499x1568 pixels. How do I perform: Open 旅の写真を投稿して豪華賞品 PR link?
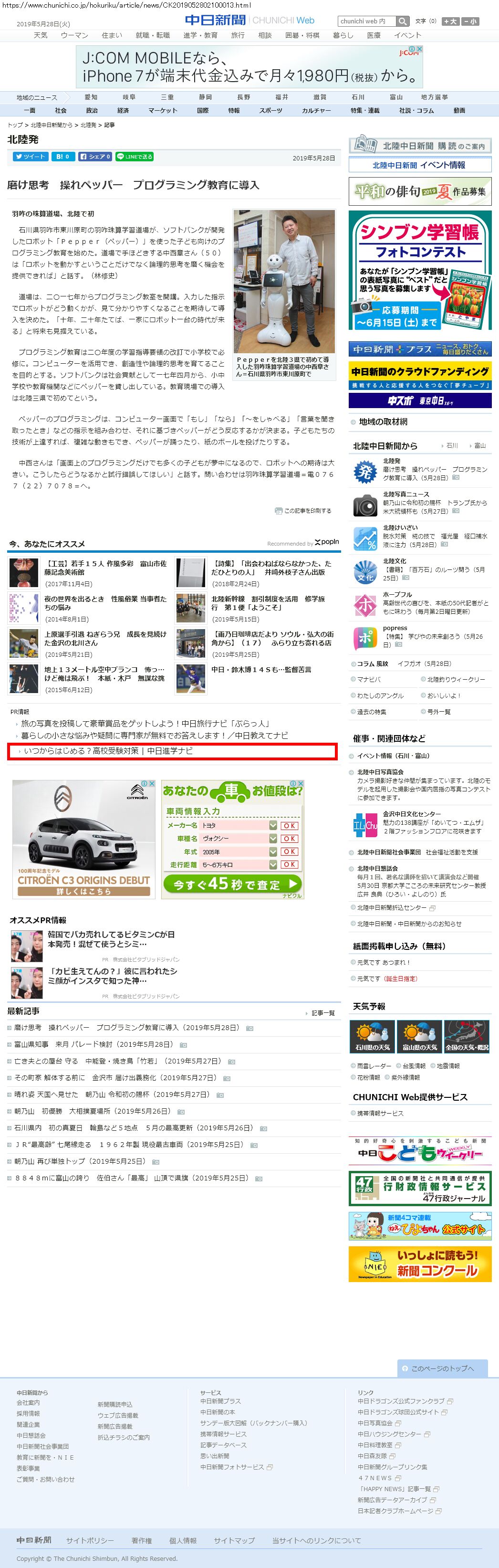click(x=146, y=724)
